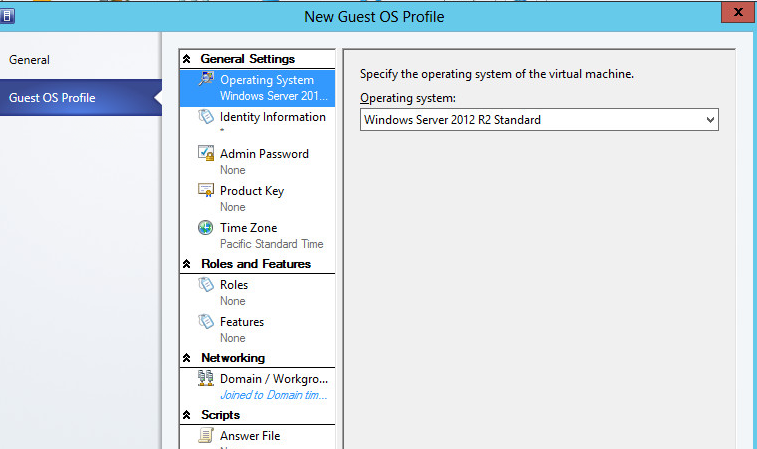Select Domain / Workgroup setting
The width and height of the screenshot is (757, 449).
[257, 387]
